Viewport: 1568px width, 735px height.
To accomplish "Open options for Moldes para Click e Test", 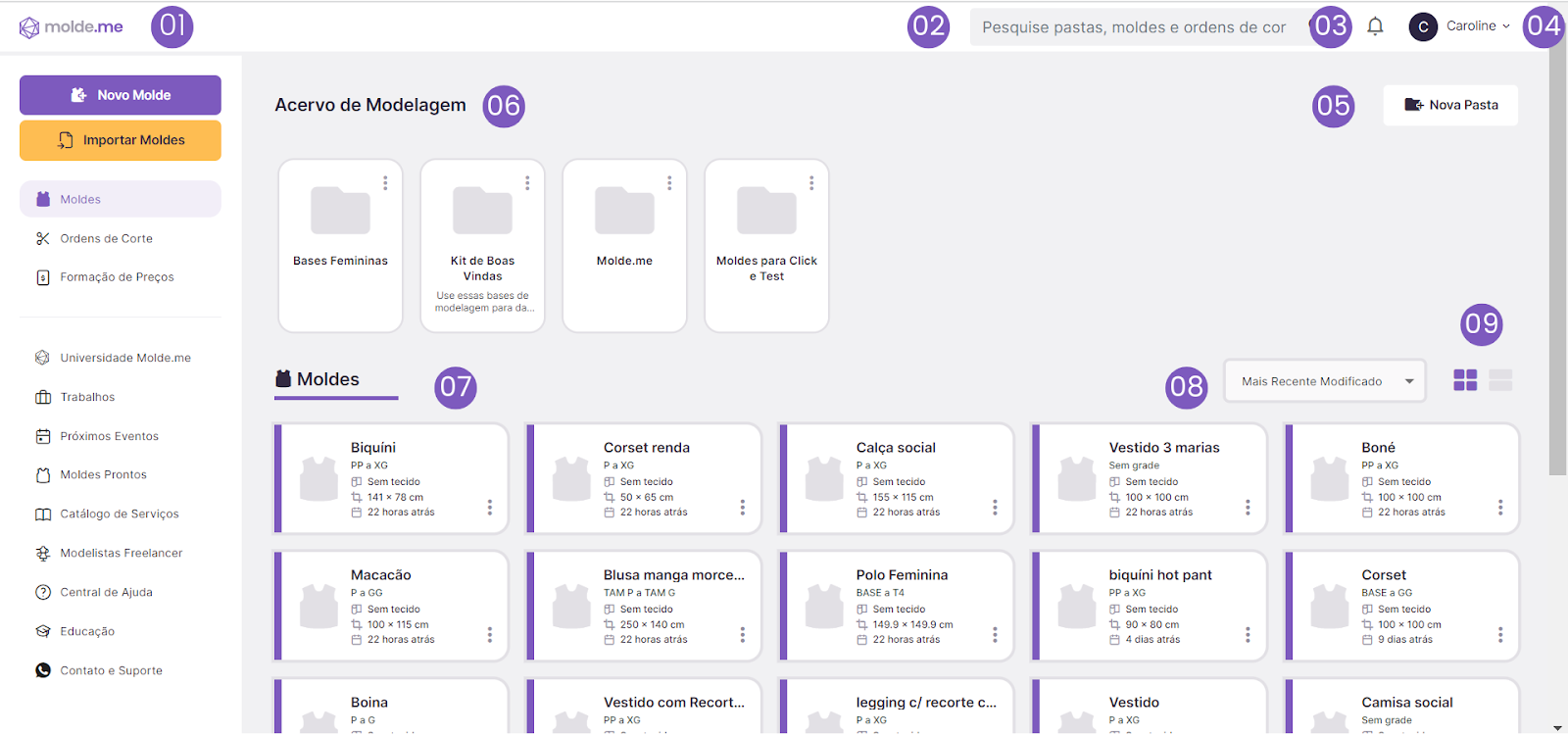I will click(x=811, y=183).
